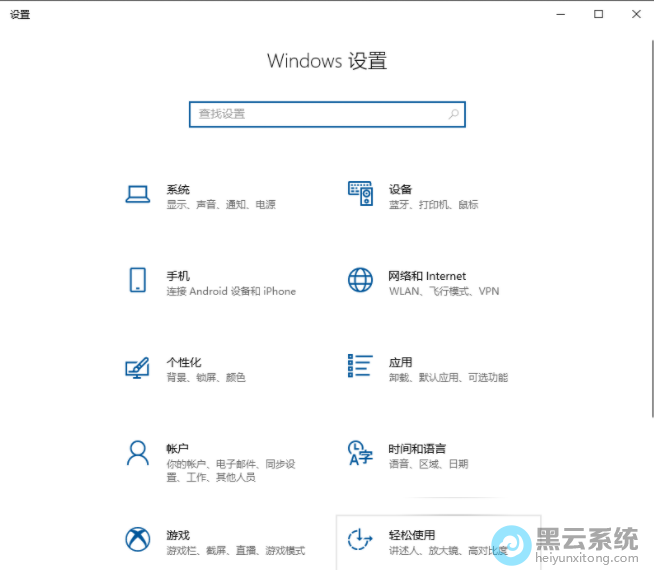Select the Personalization paintbrush icon
654x570 pixels.
[x=138, y=367]
